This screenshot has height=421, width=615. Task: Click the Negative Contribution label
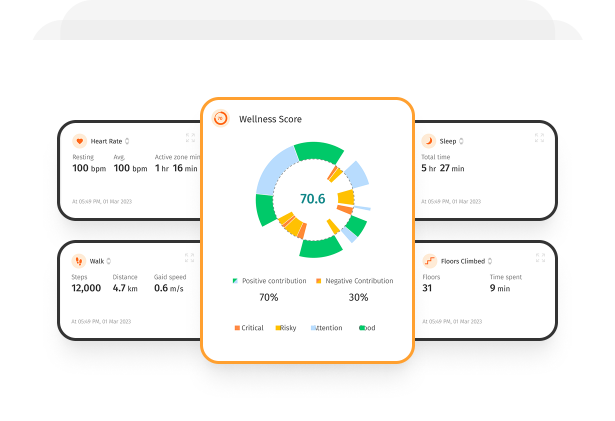(x=358, y=281)
